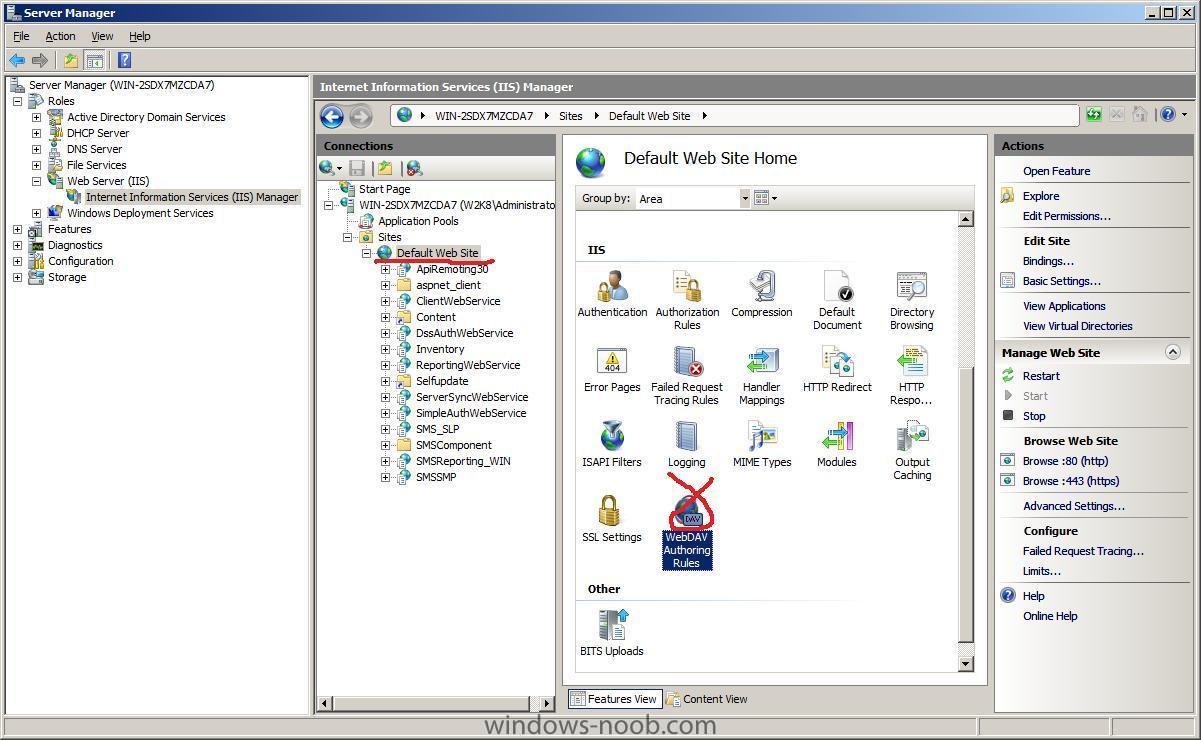Image resolution: width=1201 pixels, height=740 pixels.
Task: Click the Server Manager toolbar back arrow
Action: tap(17, 60)
